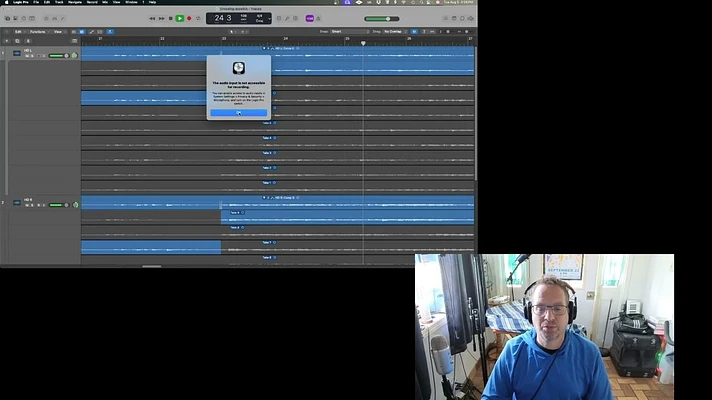Open the Edit menu in Tracks area
Image resolution: width=712 pixels, height=400 pixels.
tap(18, 32)
